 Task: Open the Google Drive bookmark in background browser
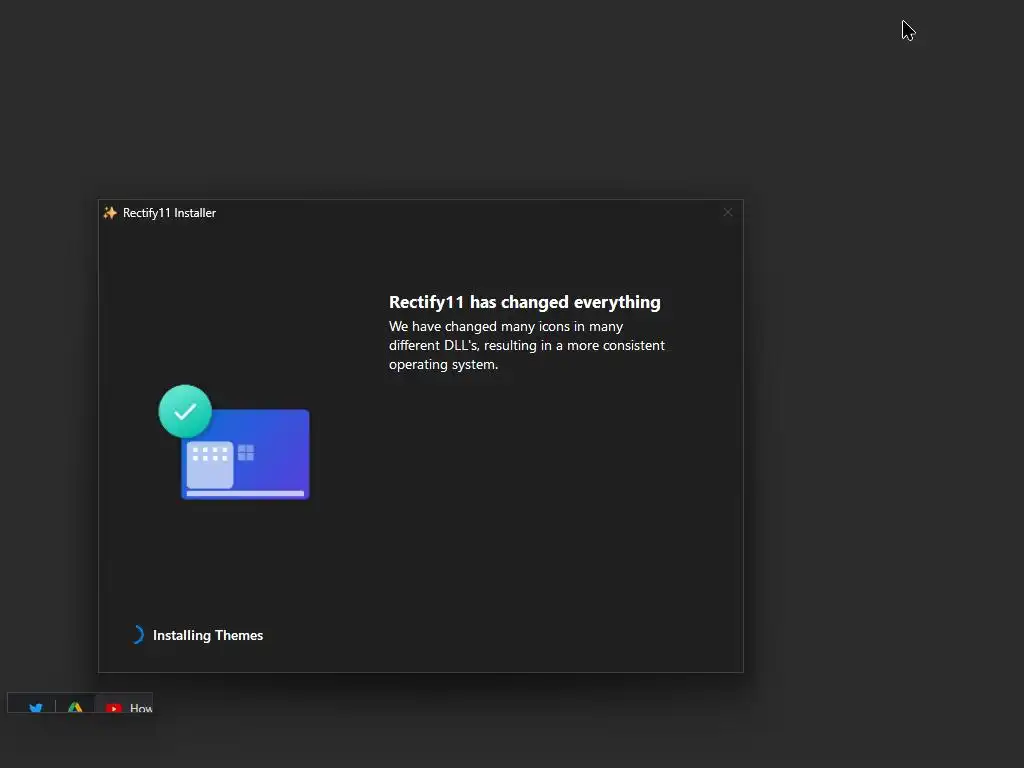75,708
